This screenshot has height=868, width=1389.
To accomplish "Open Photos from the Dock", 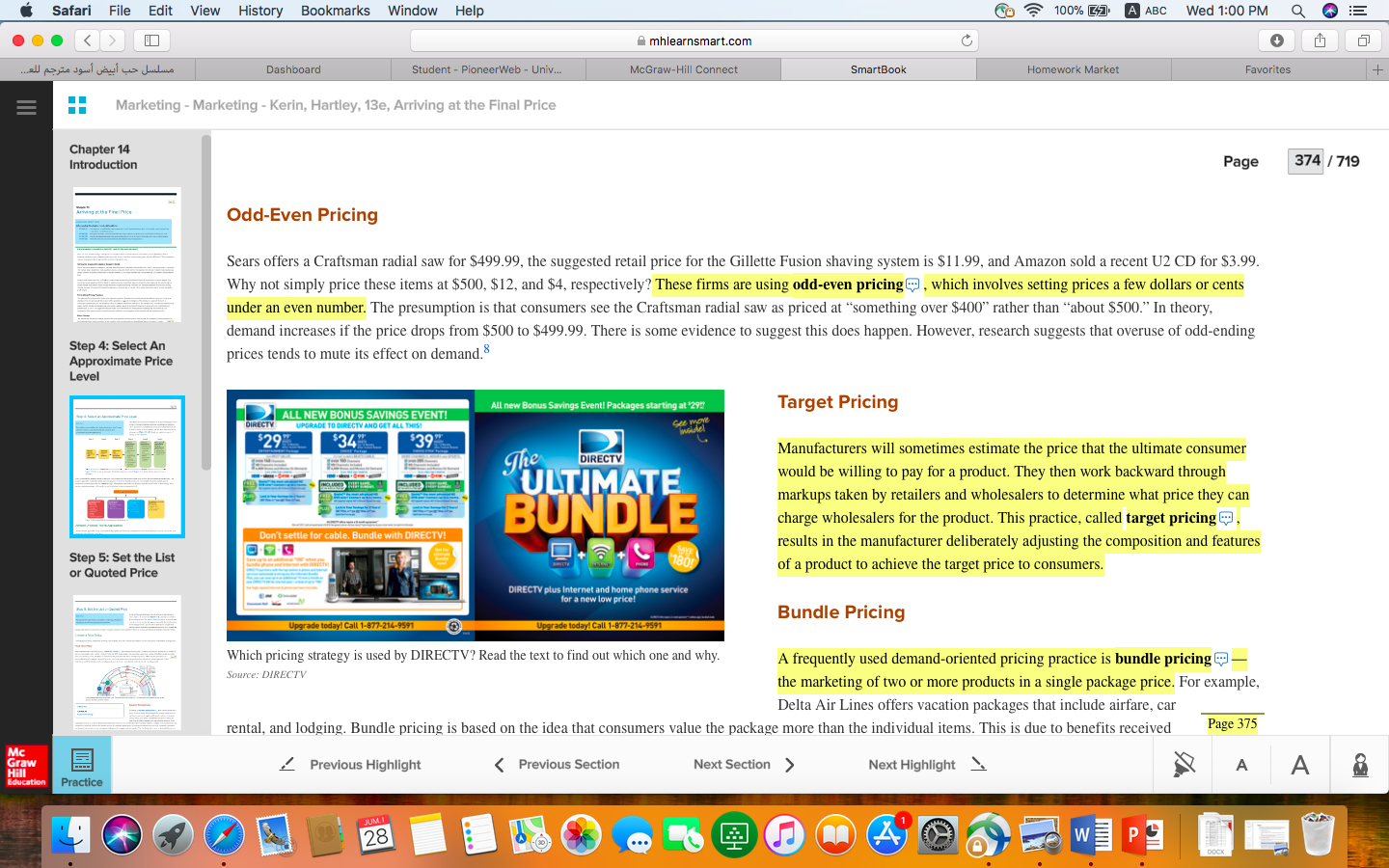I will [582, 834].
